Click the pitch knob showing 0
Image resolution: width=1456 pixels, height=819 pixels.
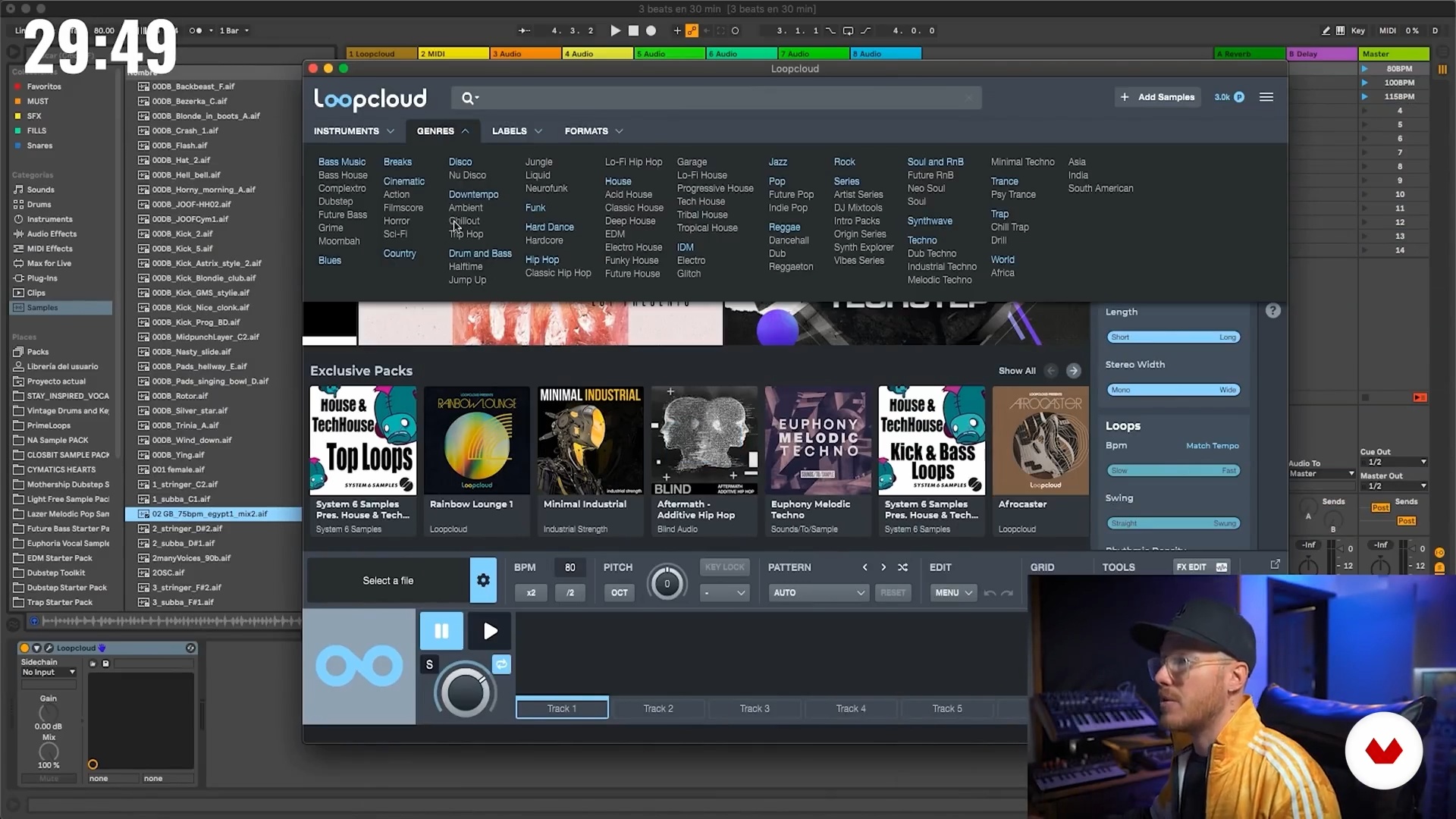coord(667,583)
